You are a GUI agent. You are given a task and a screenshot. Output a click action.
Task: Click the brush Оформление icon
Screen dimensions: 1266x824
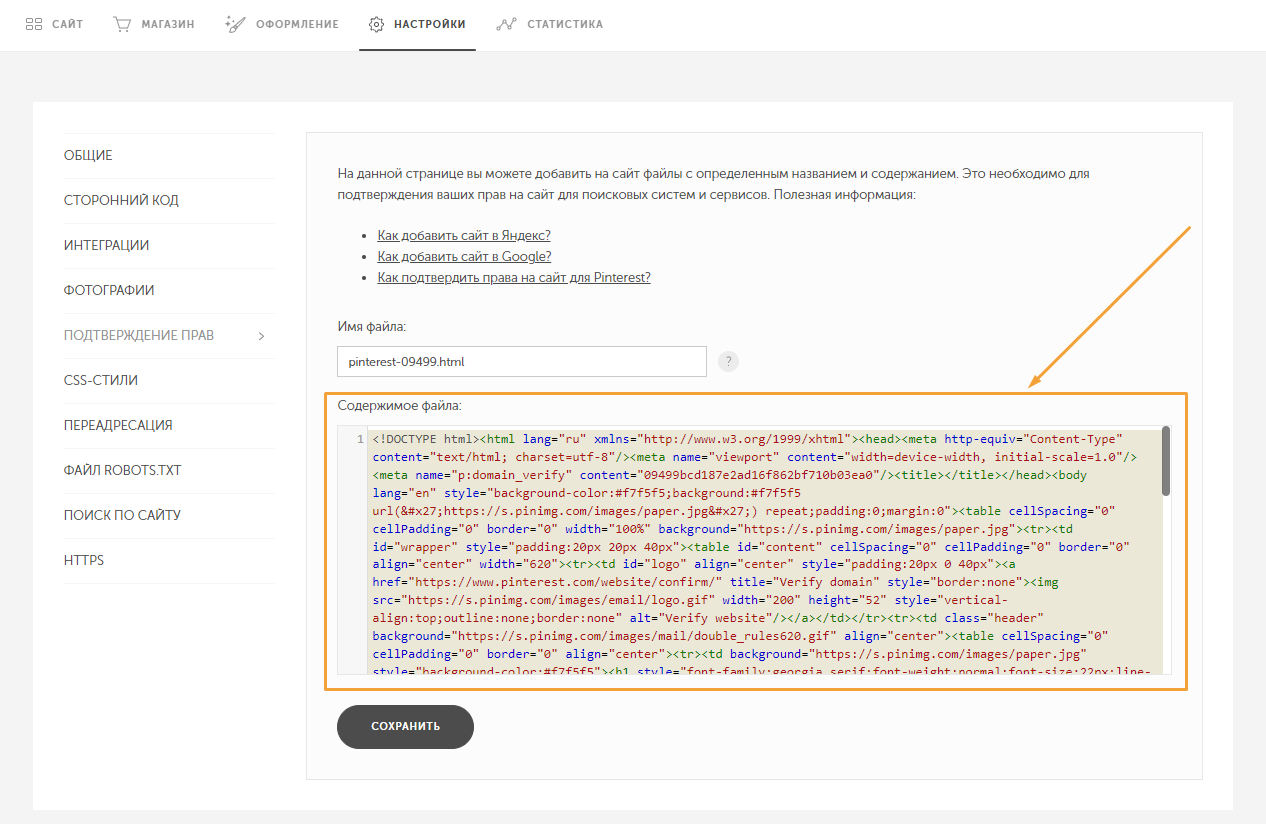click(x=235, y=24)
